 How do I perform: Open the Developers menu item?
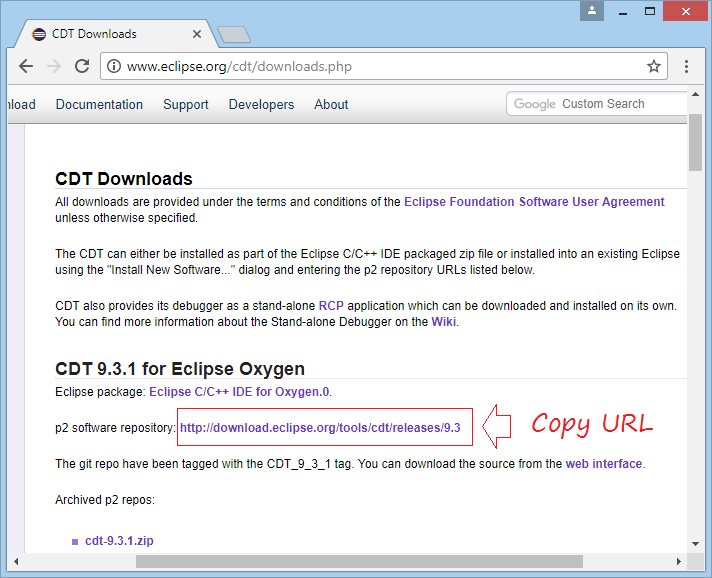tap(261, 104)
